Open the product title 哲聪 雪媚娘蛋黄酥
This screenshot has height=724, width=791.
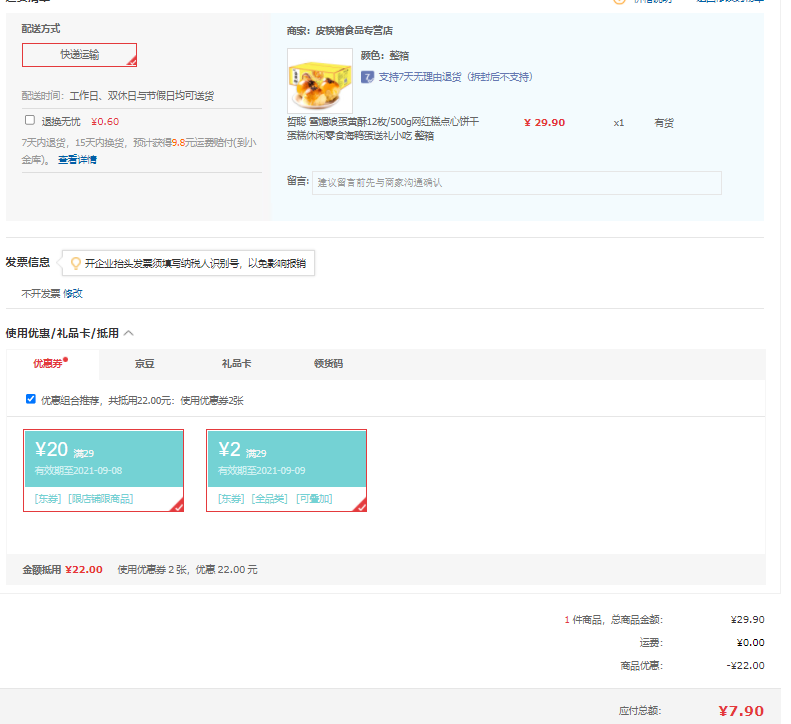pyautogui.click(x=383, y=129)
